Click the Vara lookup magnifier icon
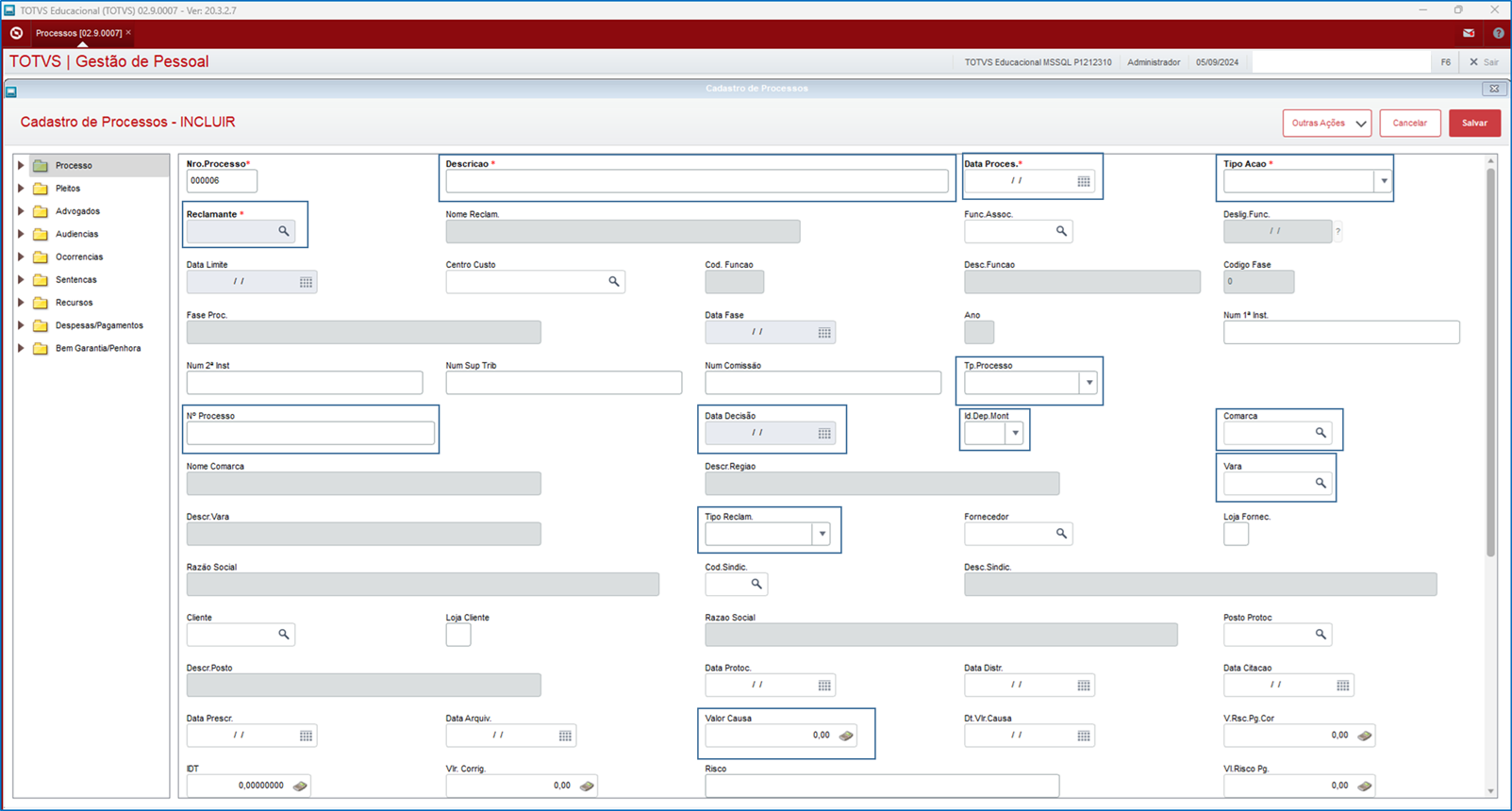Image resolution: width=1512 pixels, height=811 pixels. [x=1321, y=483]
